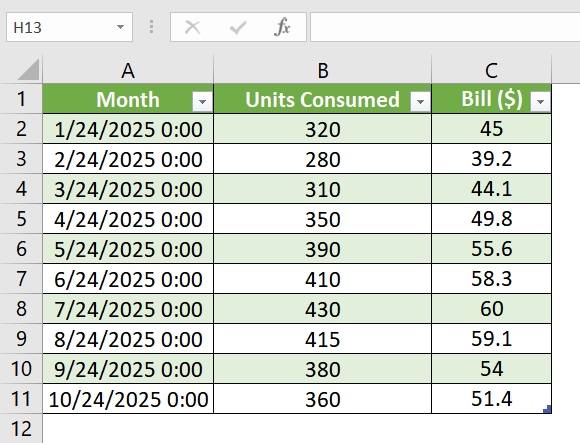Open the Month column filter dropdown
This screenshot has height=443, width=580.
click(202, 101)
